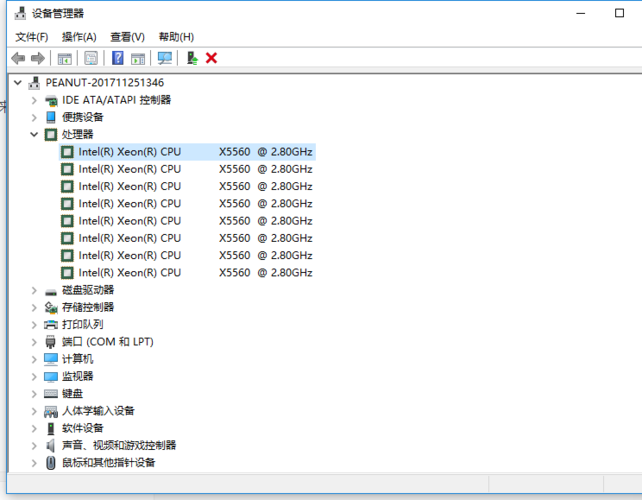Collapse the 处理器 node
This screenshot has width=642, height=500.
[x=34, y=134]
